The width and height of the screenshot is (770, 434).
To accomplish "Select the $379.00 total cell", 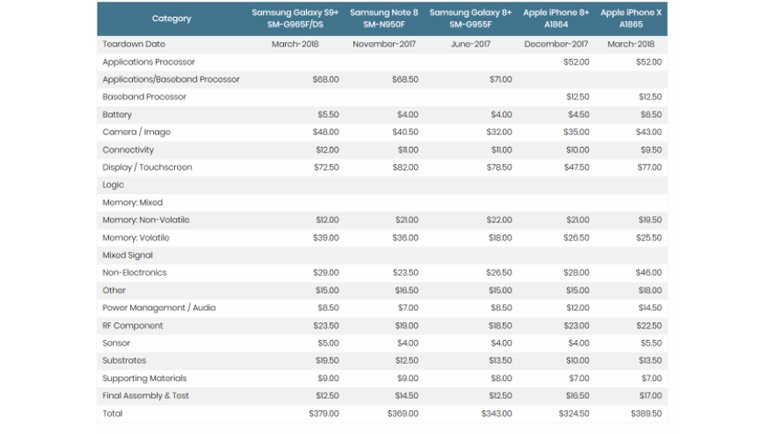I will click(x=323, y=413).
